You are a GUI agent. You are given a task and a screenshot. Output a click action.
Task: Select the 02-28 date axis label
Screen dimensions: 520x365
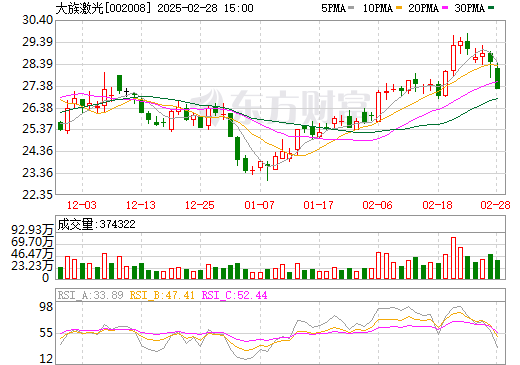tap(495, 205)
